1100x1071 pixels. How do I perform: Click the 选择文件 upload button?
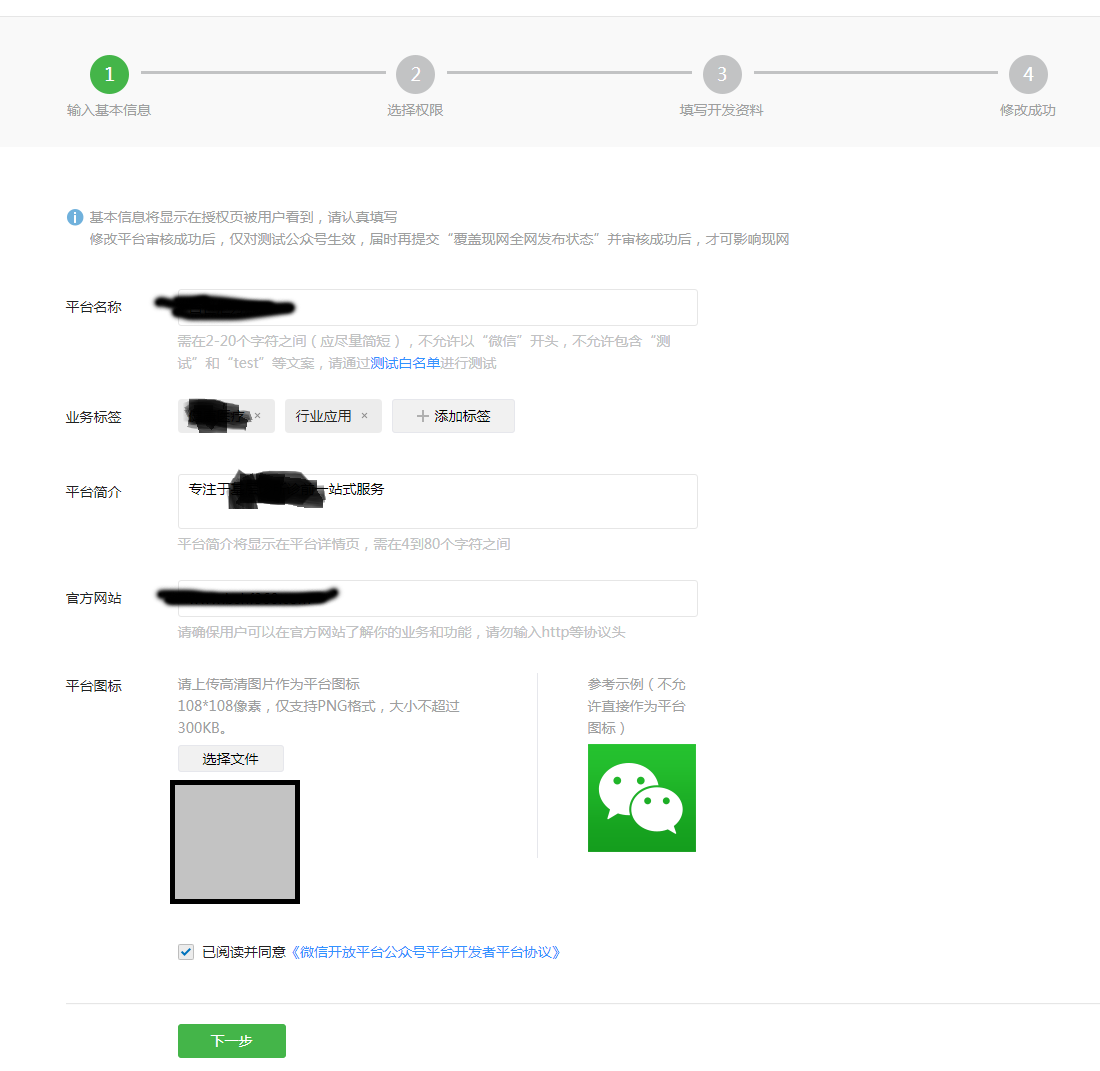tap(231, 759)
